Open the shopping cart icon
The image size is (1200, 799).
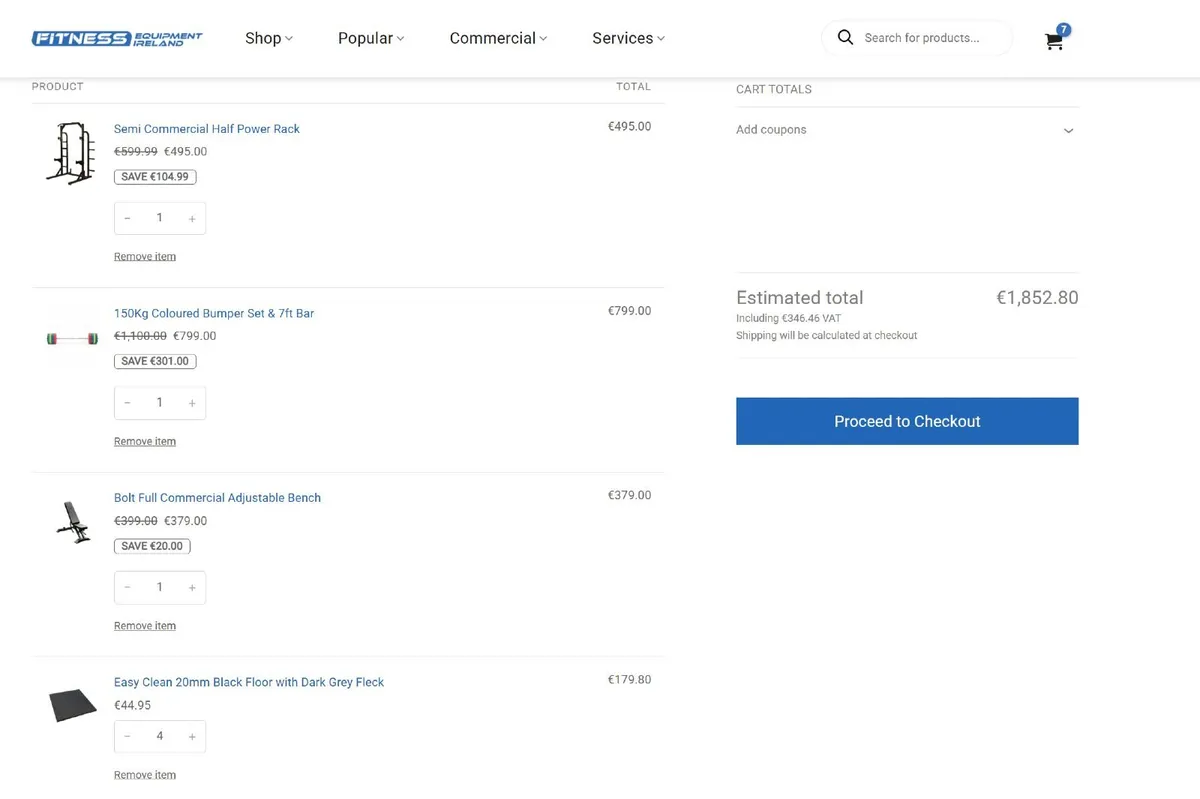pyautogui.click(x=1054, y=41)
